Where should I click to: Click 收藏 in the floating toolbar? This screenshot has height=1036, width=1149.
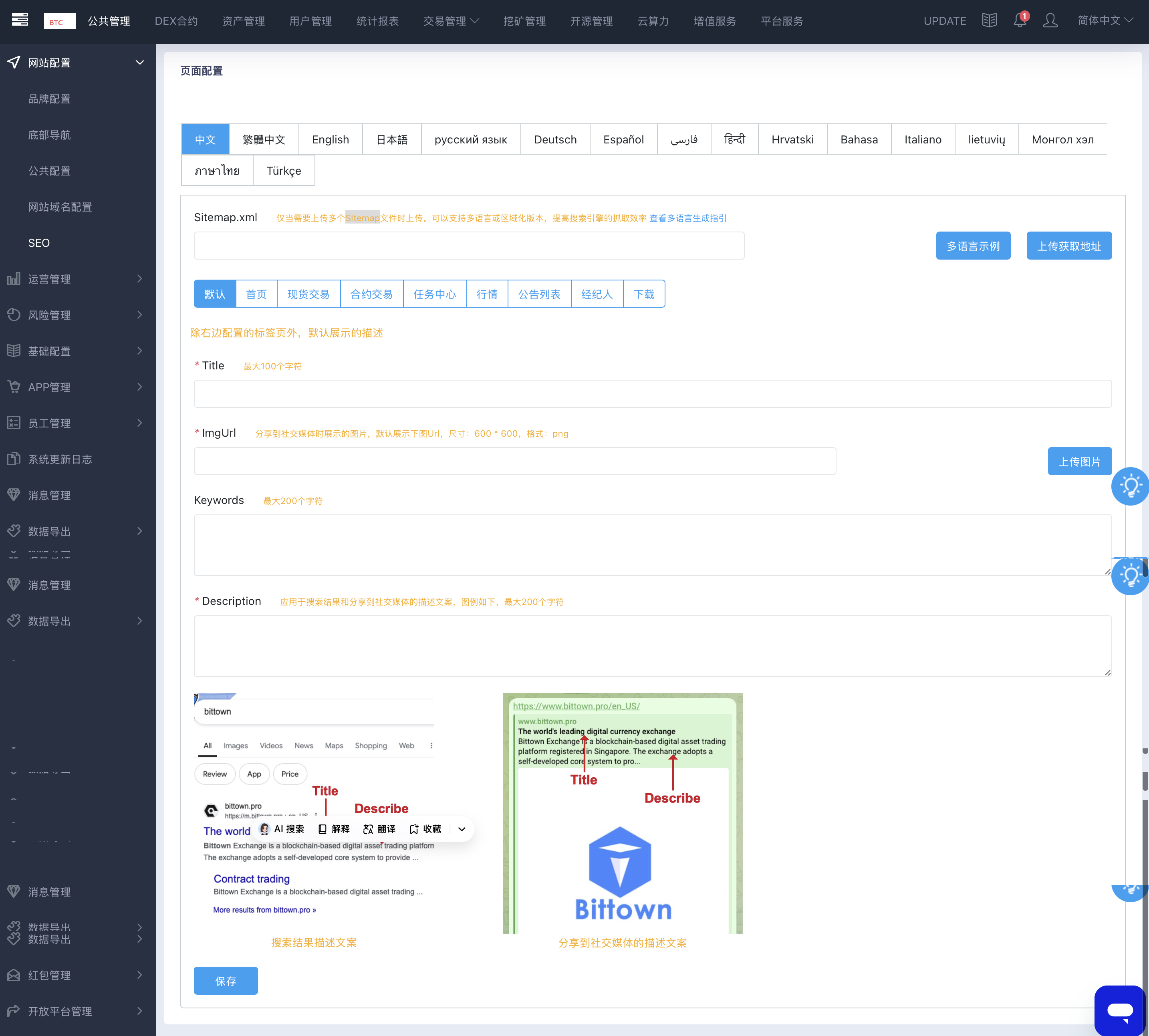(x=426, y=829)
